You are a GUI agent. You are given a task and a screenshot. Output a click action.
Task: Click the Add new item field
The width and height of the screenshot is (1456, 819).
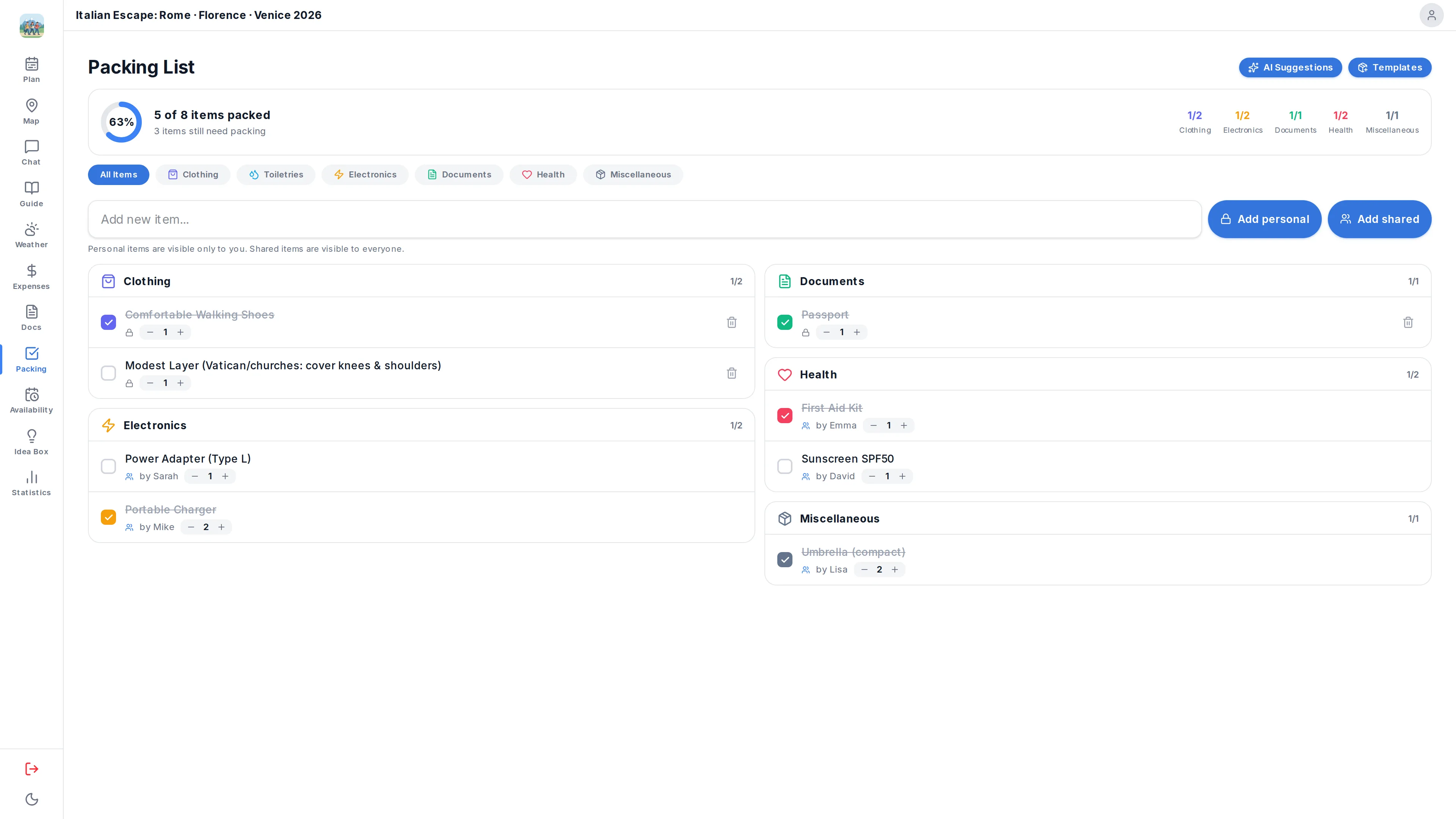[x=644, y=219]
